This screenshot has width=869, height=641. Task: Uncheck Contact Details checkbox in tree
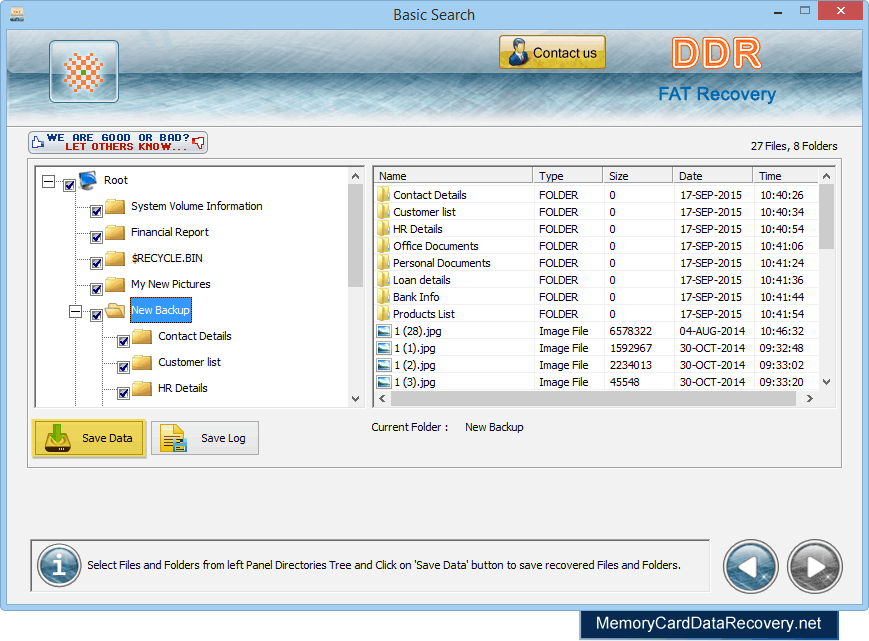[124, 341]
